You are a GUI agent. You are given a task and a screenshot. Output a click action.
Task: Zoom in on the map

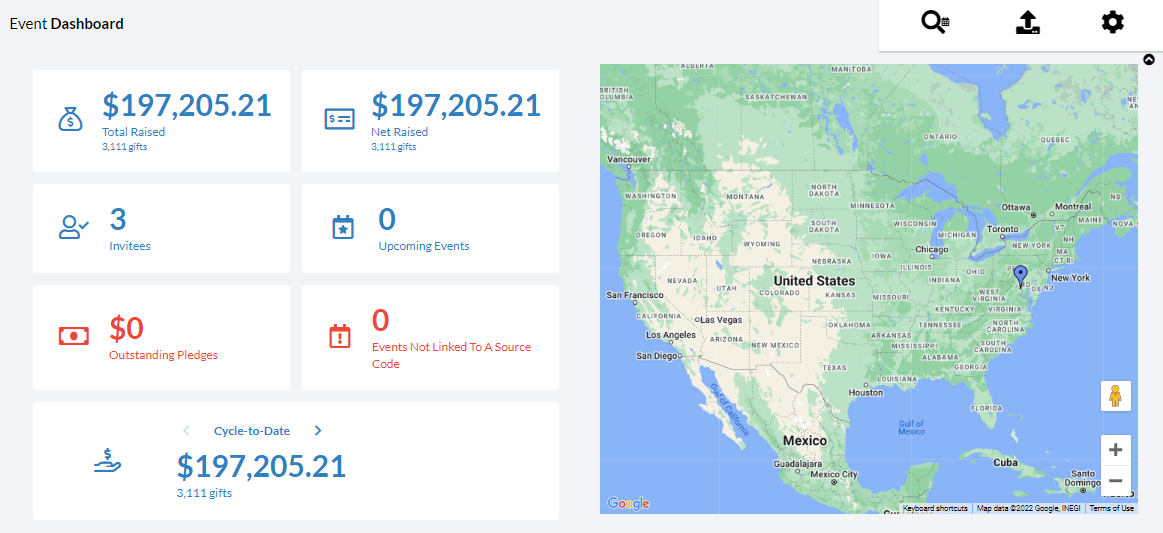coord(1115,450)
